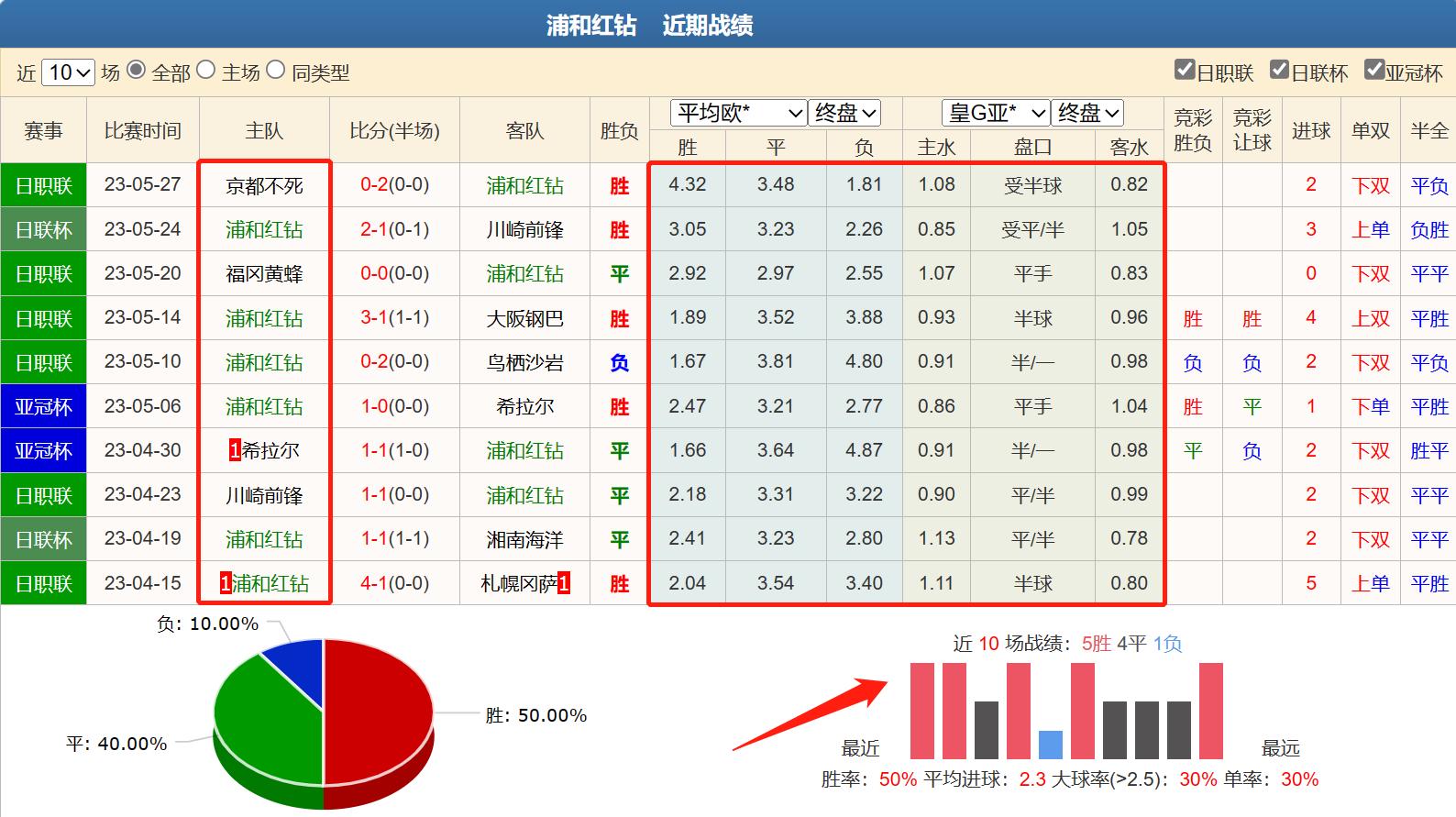
Task: Click the 比赛时间 column header
Action: 143,131
